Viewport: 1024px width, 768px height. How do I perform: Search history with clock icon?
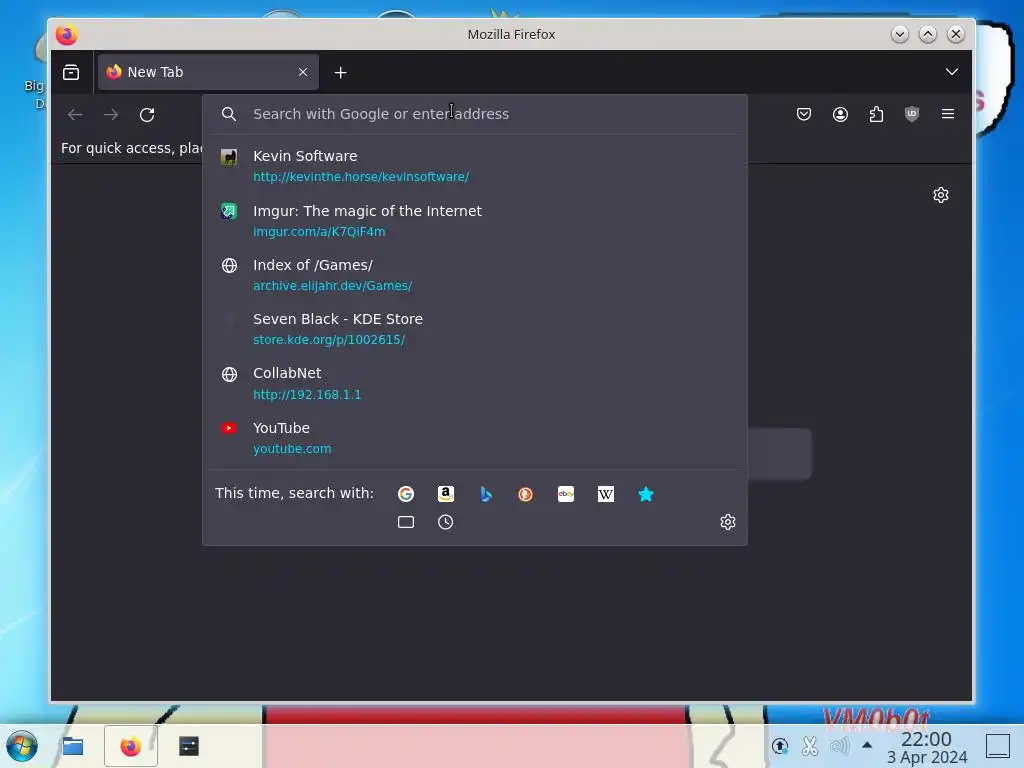pos(445,522)
